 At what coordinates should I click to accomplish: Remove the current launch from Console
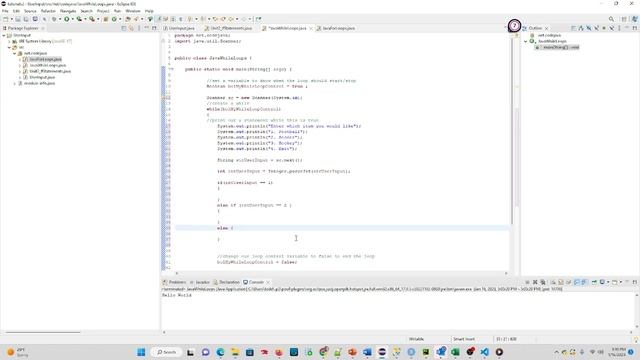tap(535, 282)
